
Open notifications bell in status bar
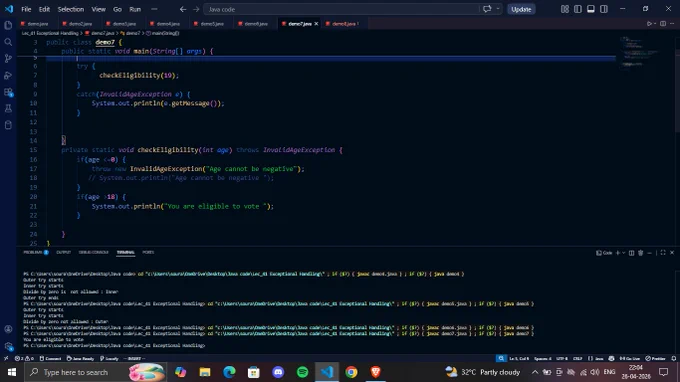point(674,359)
